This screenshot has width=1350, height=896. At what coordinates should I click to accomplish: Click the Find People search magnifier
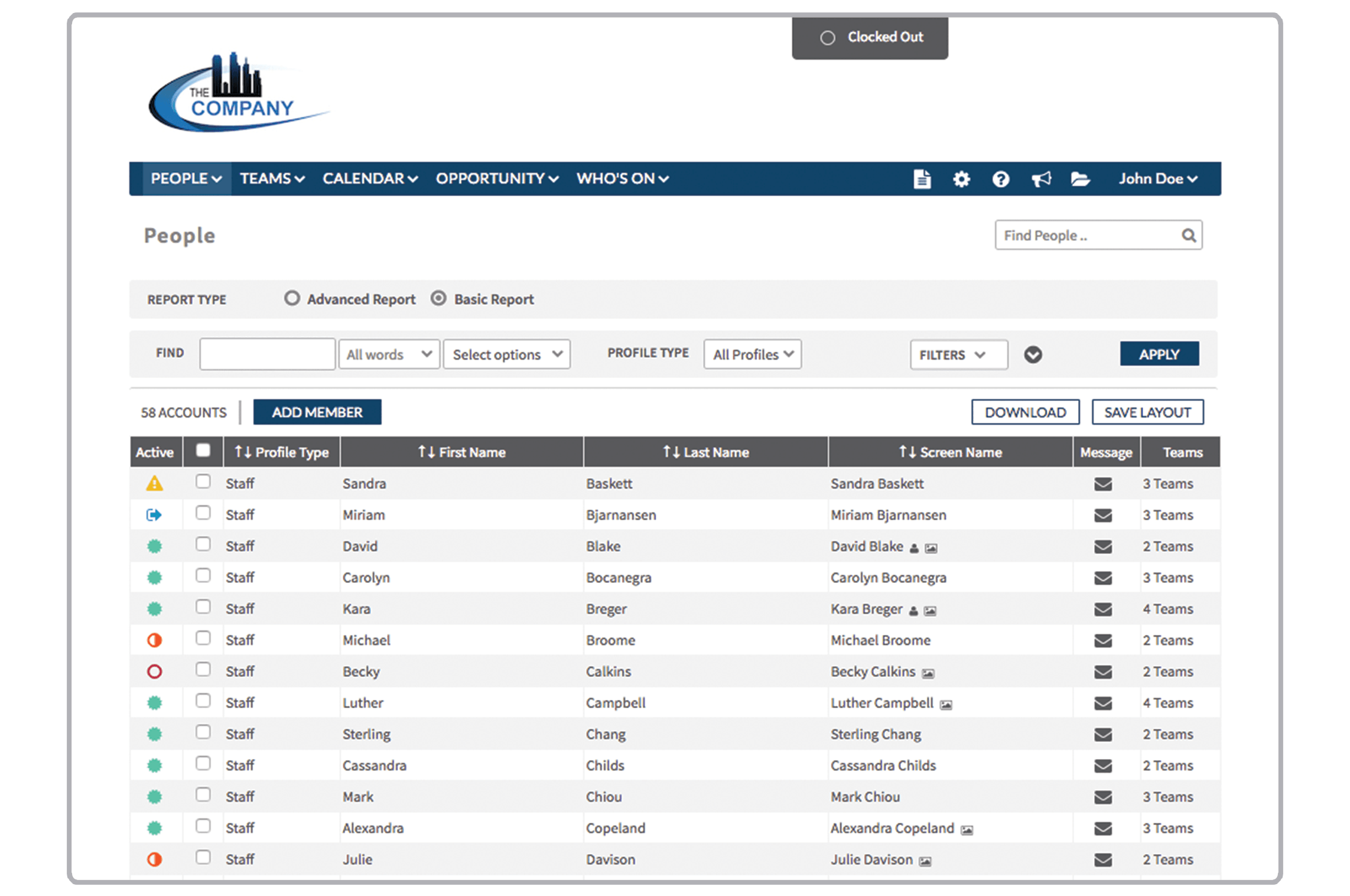pos(1189,236)
